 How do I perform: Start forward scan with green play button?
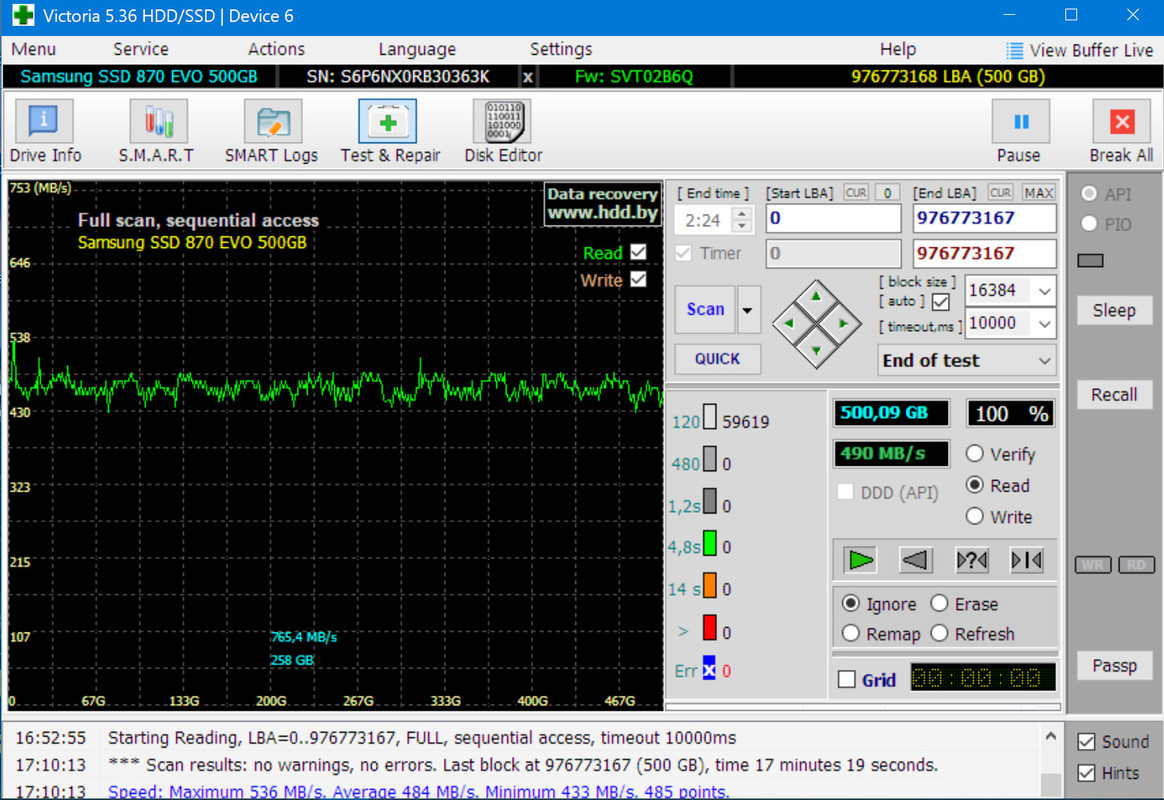(x=860, y=560)
